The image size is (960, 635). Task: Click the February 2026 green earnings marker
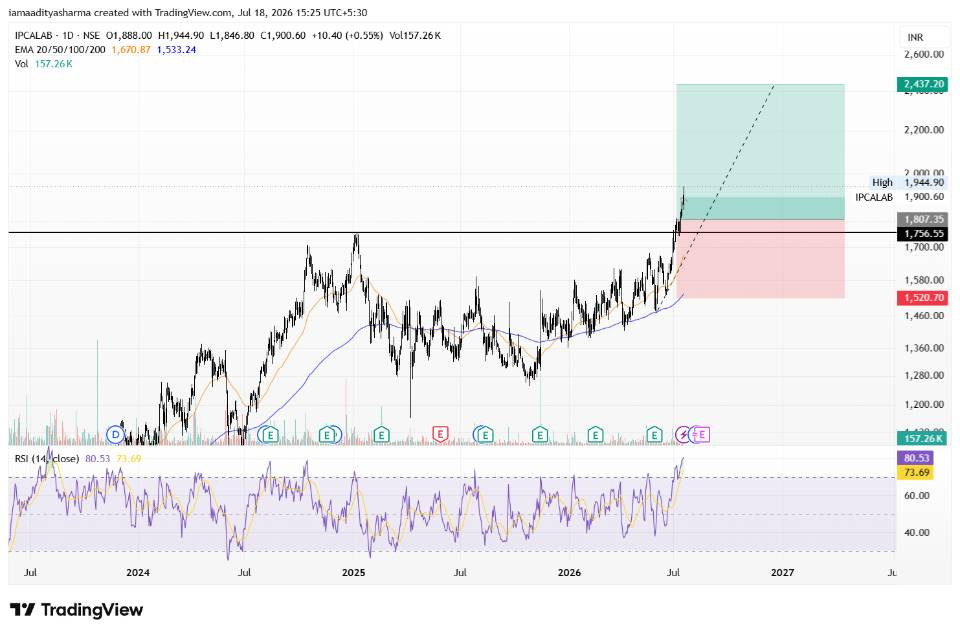click(595, 435)
